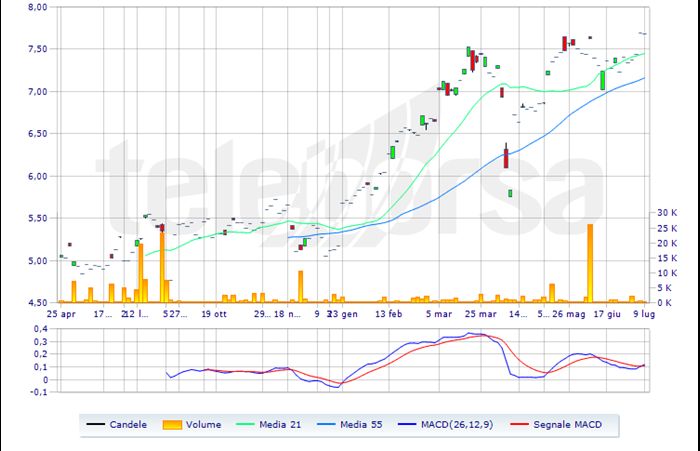Click the 15 K volume axis label
Screen dimensions: 700x451
(x=667, y=258)
